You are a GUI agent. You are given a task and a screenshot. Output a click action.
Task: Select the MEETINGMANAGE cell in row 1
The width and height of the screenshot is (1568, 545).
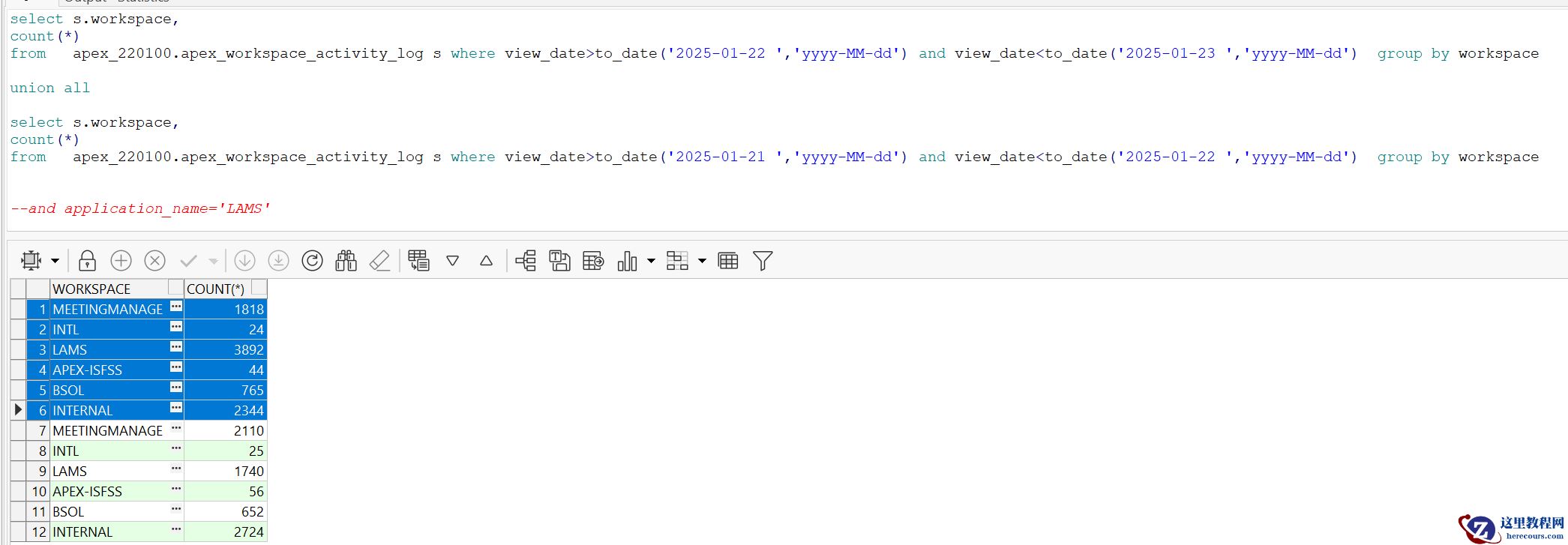pyautogui.click(x=117, y=309)
